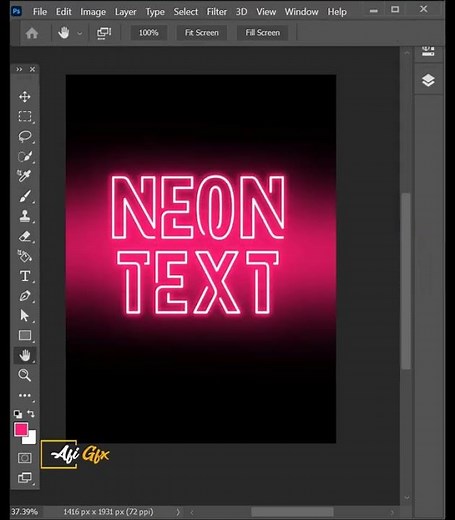Screen dimensions: 455x520
Task: Click the pink foreground color swatch
Action: click(21, 429)
